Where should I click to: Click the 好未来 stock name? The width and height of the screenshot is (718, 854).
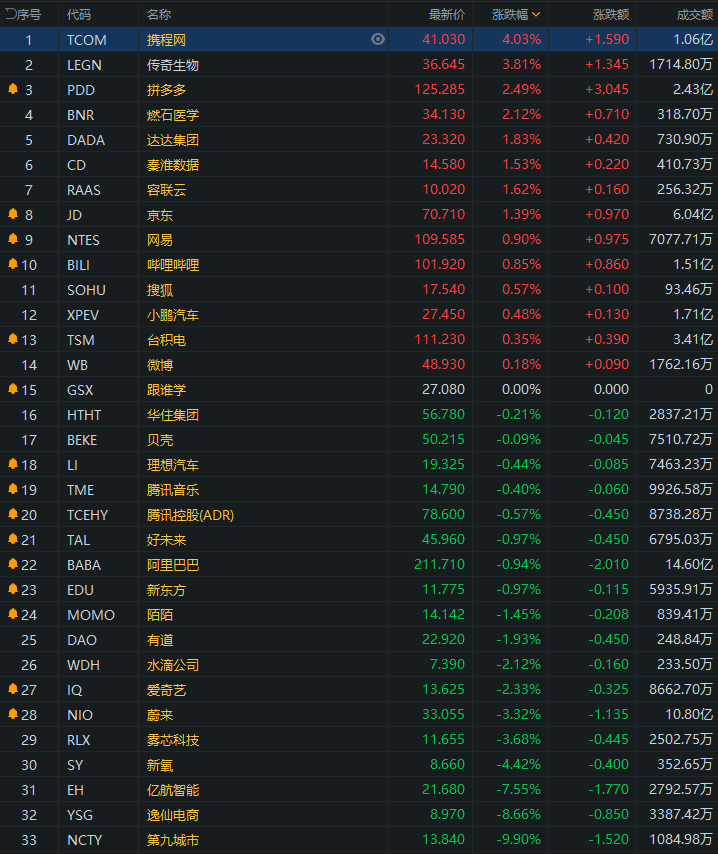pos(166,540)
